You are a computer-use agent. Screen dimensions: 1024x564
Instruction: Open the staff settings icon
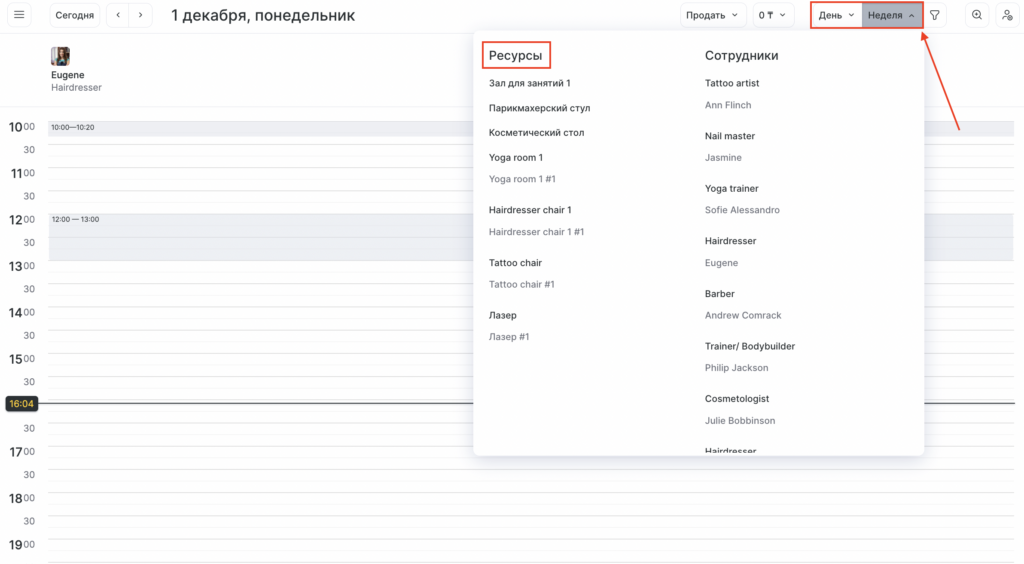1006,15
